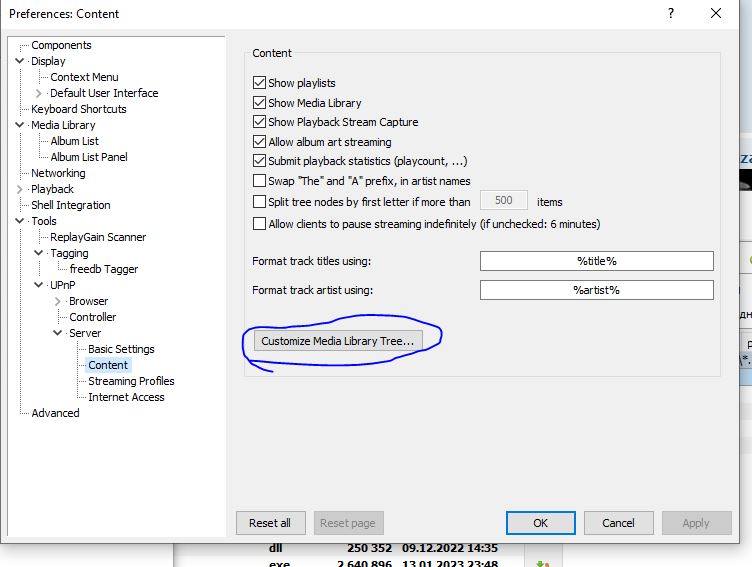Click the Reset all button

270,523
